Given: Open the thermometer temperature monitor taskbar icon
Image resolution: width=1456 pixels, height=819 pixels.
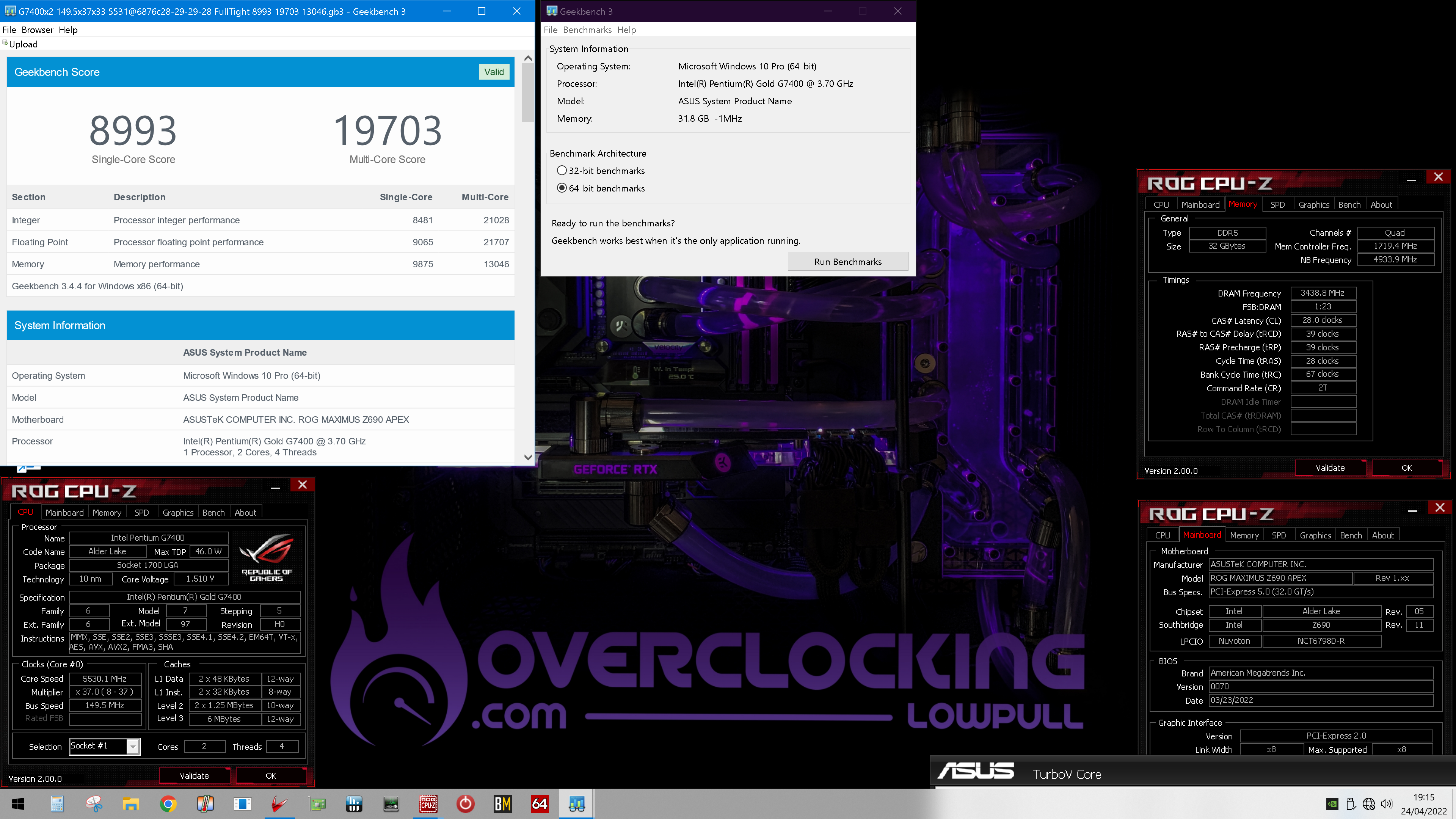Looking at the screenshot, I should [205, 803].
